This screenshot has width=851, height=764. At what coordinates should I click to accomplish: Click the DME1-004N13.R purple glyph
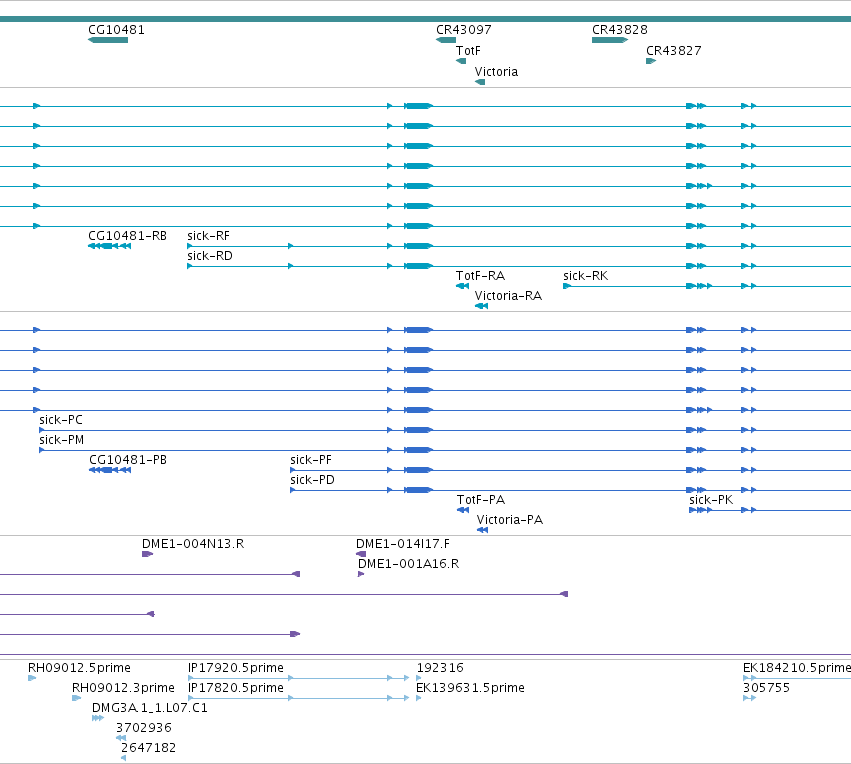pos(147,554)
